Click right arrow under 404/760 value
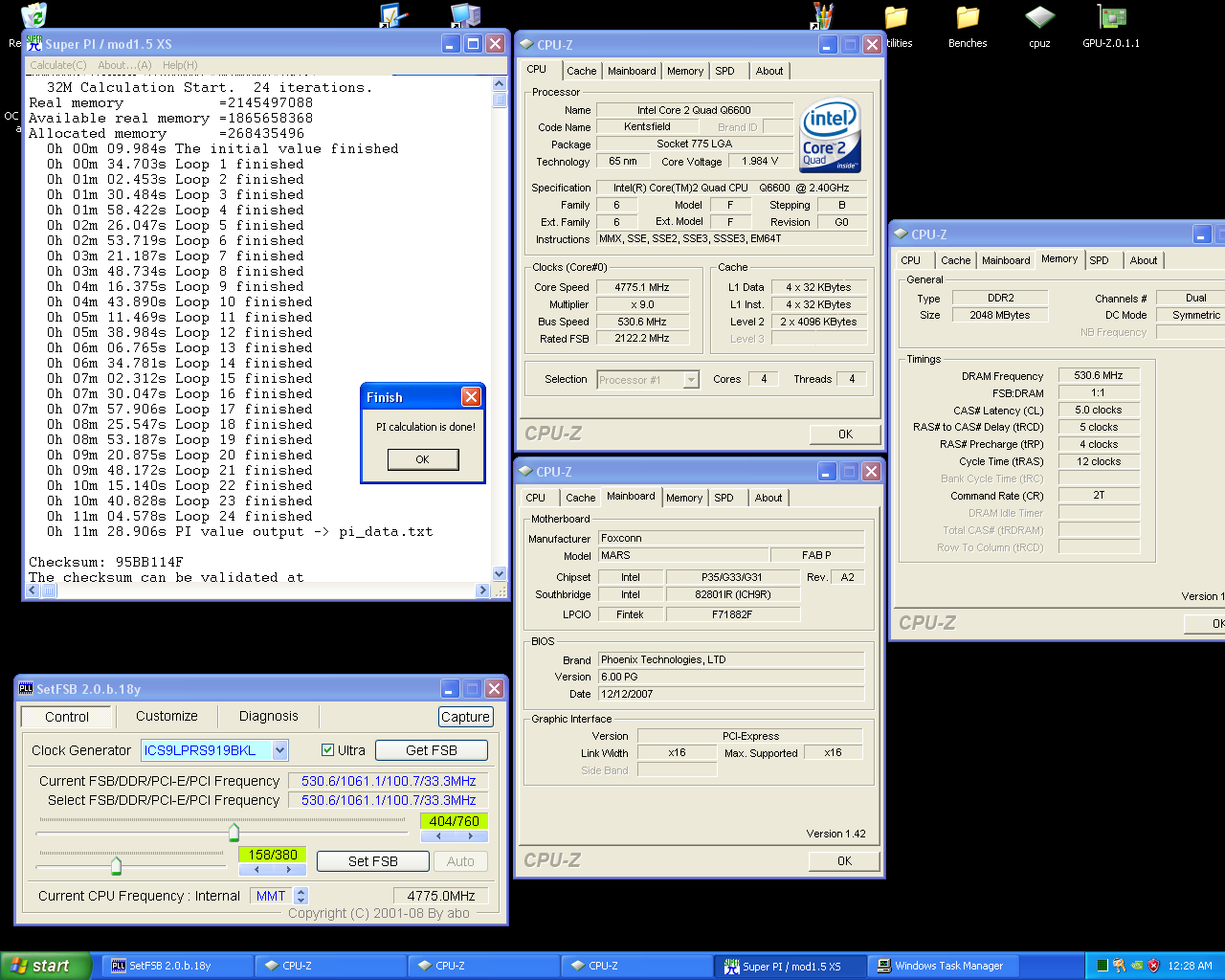The height and width of the screenshot is (980, 1225). (471, 836)
